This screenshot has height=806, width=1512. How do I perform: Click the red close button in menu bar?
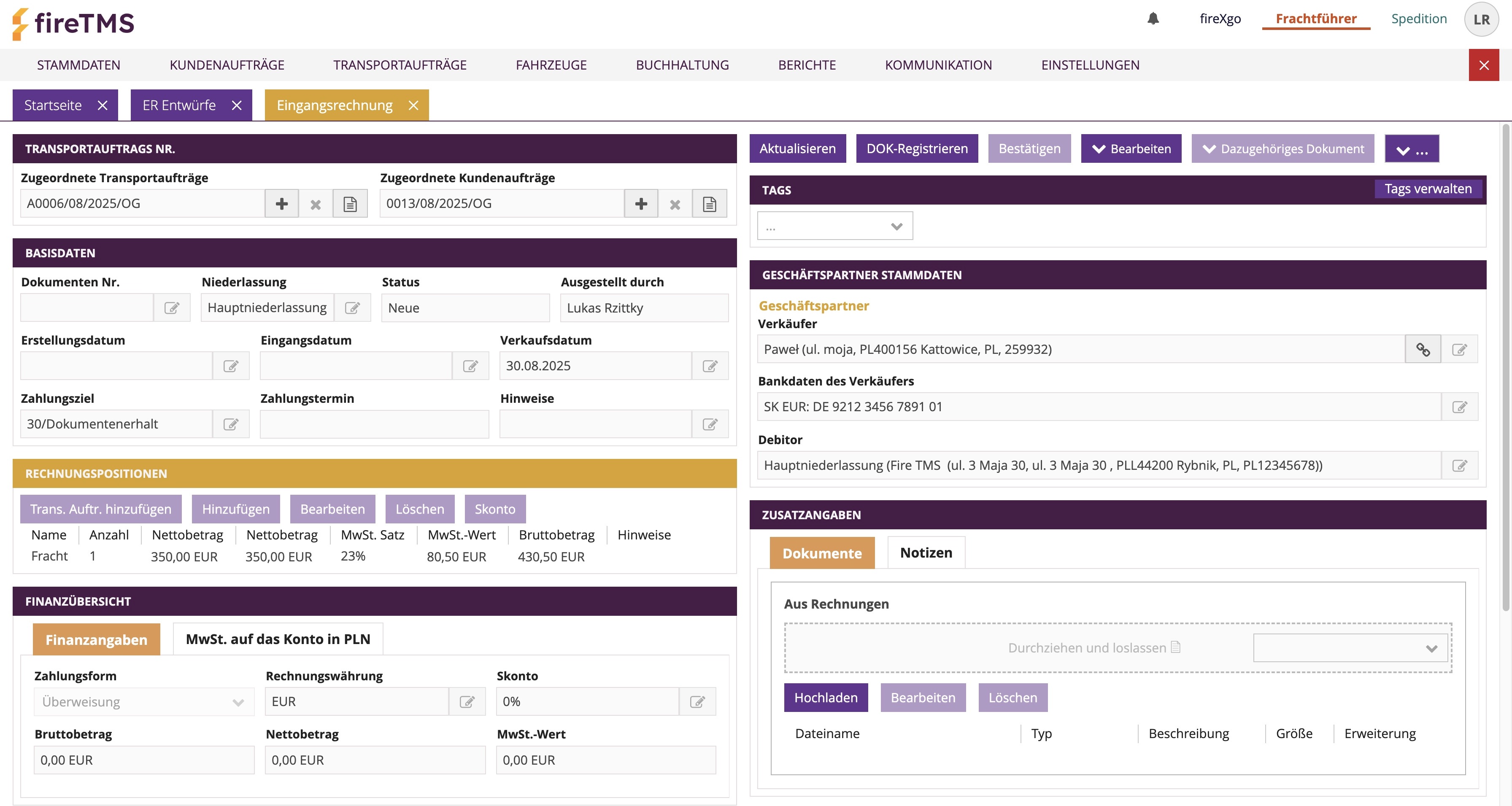(x=1484, y=65)
